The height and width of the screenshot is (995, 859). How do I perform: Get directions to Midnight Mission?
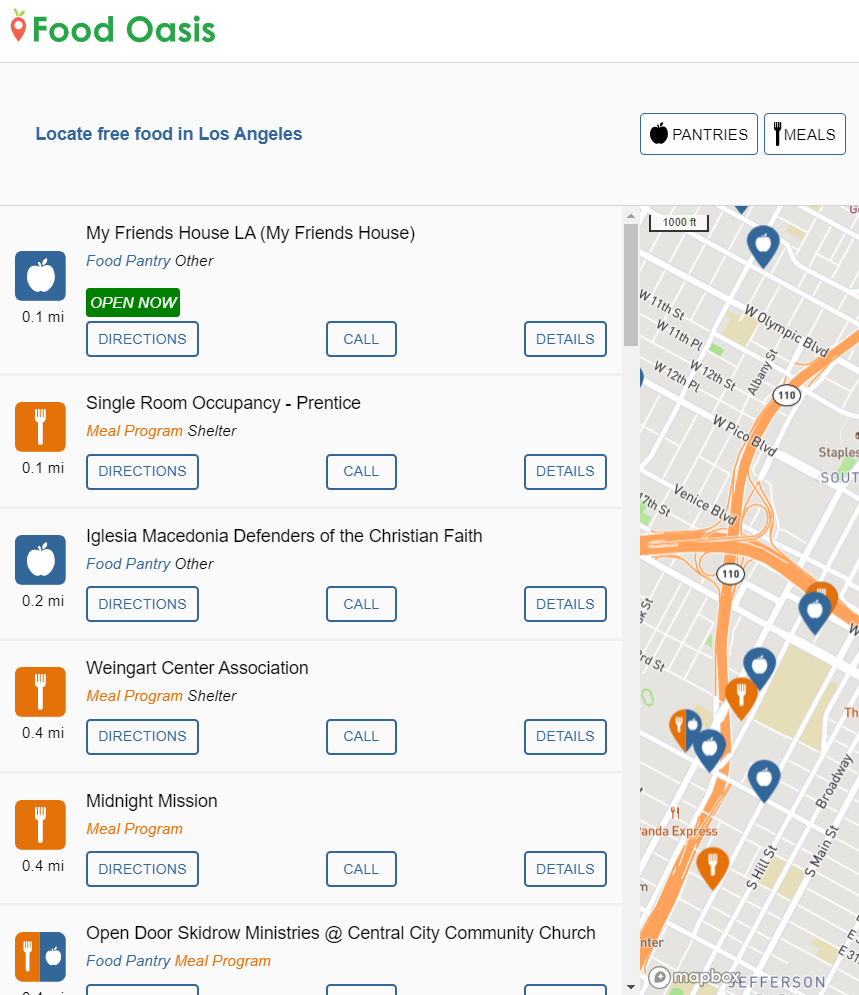click(x=142, y=869)
